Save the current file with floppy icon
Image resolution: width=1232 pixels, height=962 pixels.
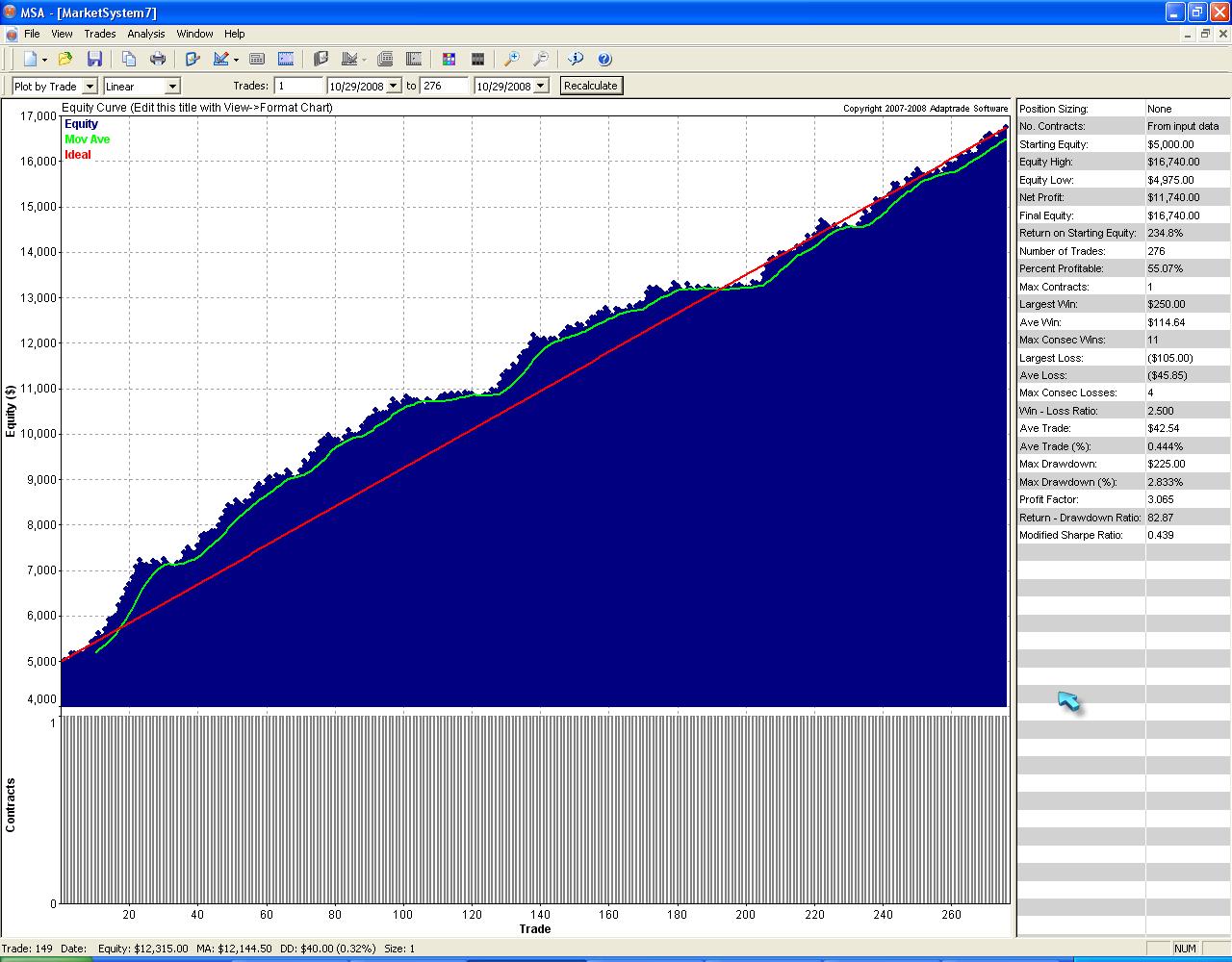click(94, 59)
